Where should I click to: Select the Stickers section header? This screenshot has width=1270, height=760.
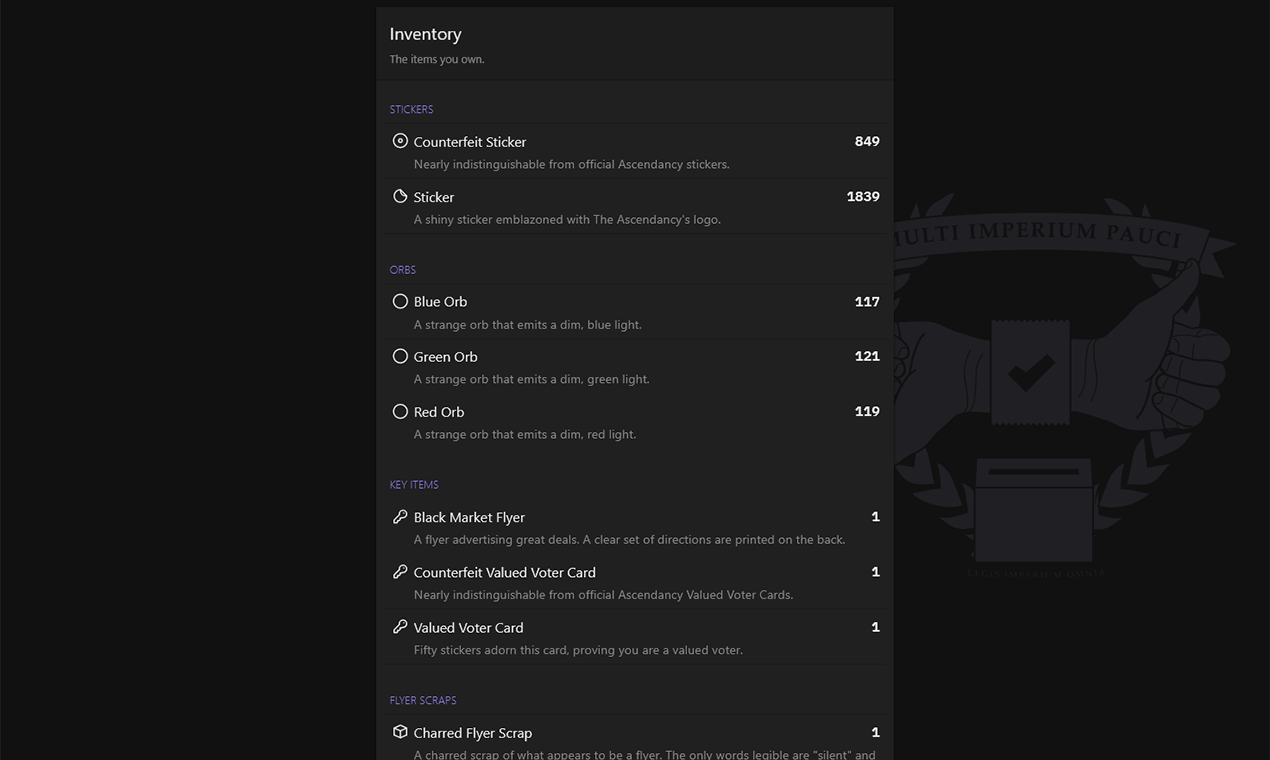[411, 109]
